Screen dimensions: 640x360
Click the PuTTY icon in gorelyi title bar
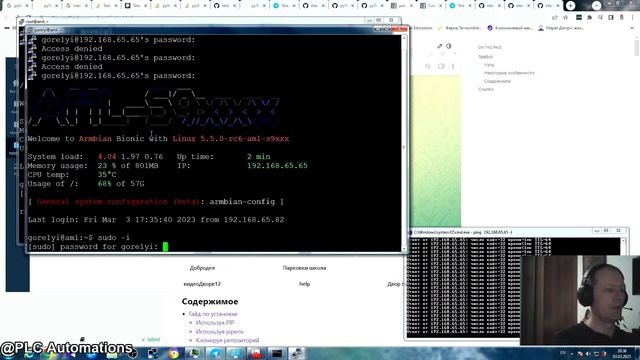click(29, 30)
